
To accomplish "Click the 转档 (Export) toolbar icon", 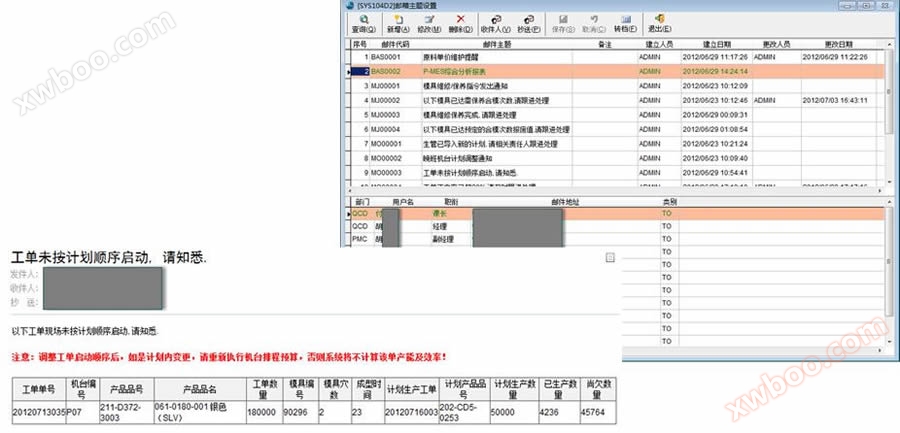I will [x=624, y=22].
